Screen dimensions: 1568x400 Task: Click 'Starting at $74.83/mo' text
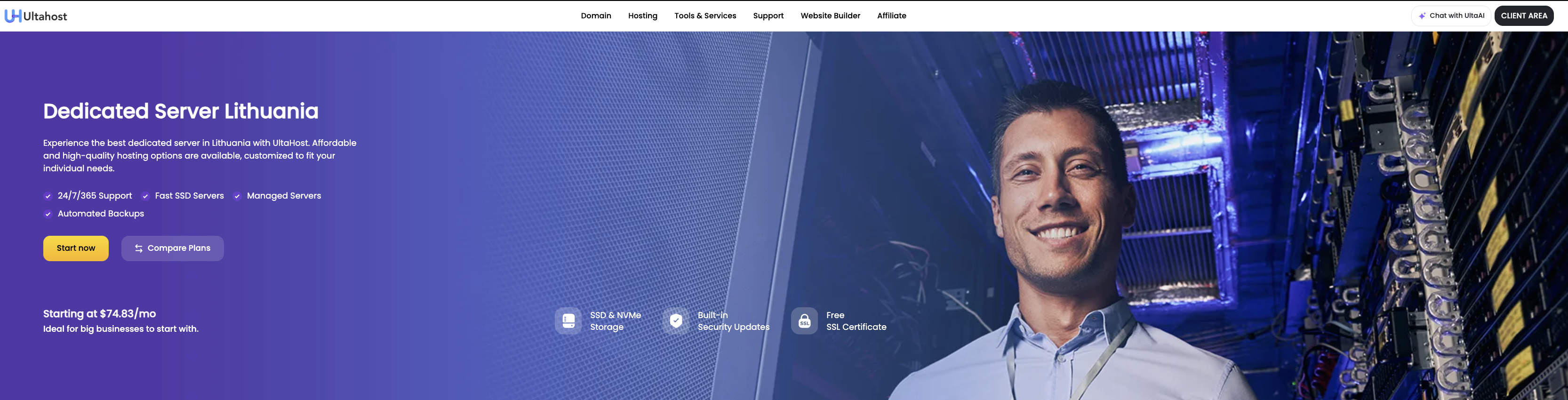(99, 313)
